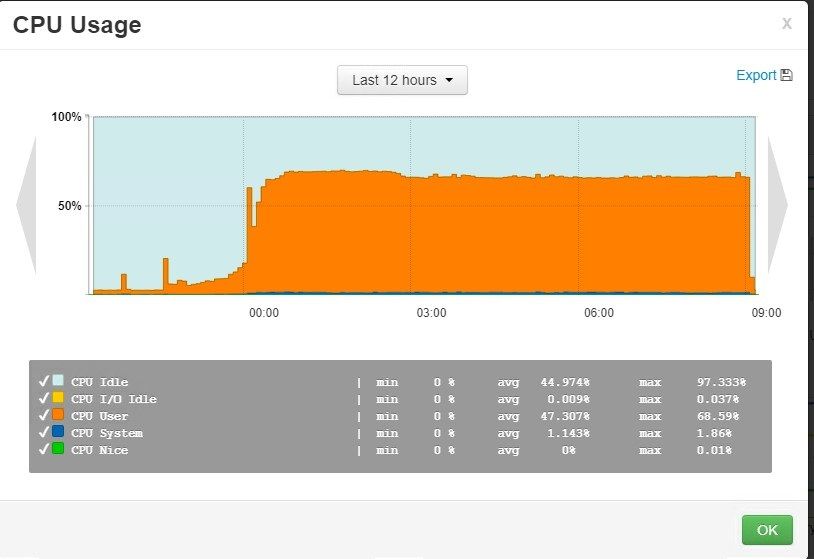This screenshot has width=814, height=559.
Task: Click the 06:00 time axis label
Action: click(x=599, y=313)
